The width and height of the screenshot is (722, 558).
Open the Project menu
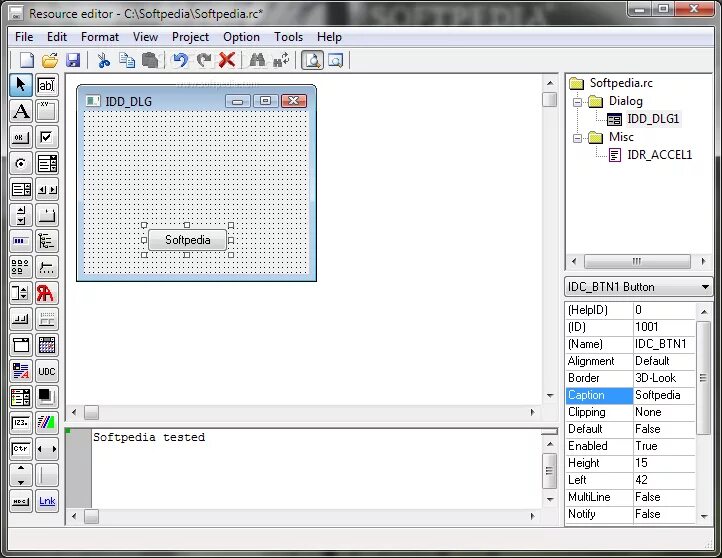tap(190, 37)
